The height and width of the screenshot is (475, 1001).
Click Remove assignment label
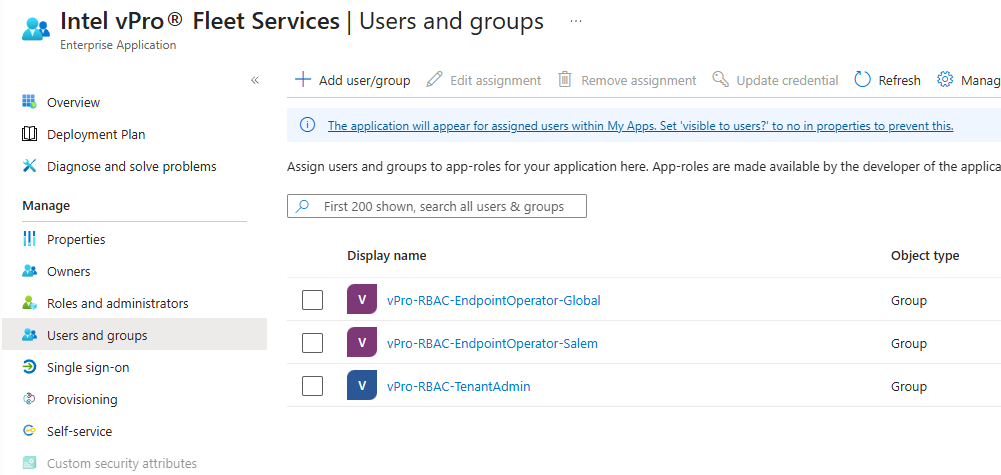pos(638,80)
